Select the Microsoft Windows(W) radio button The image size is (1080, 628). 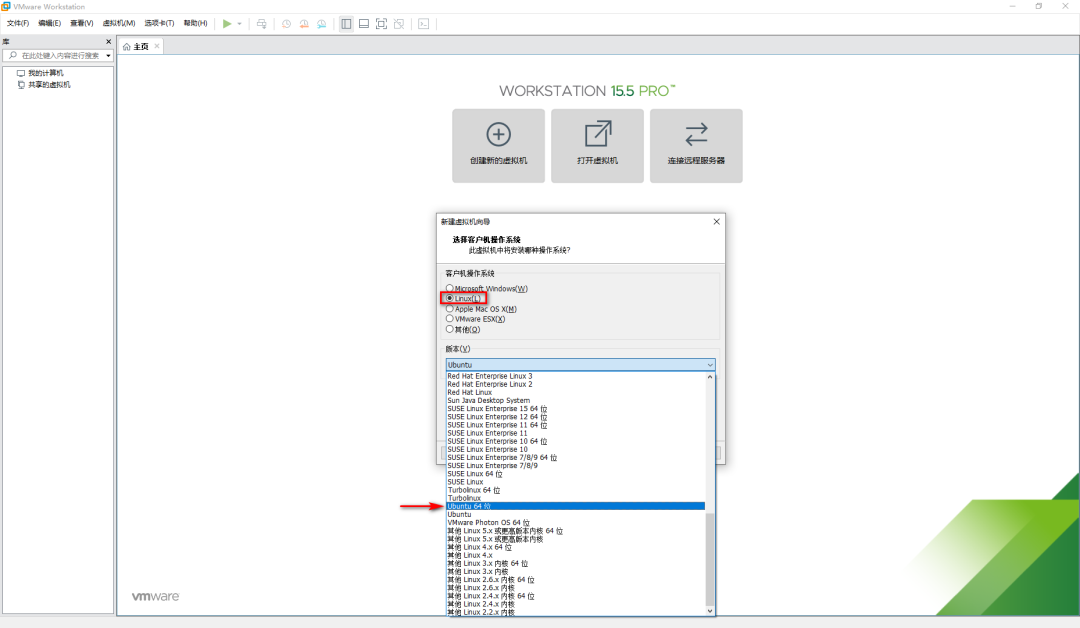click(x=450, y=289)
